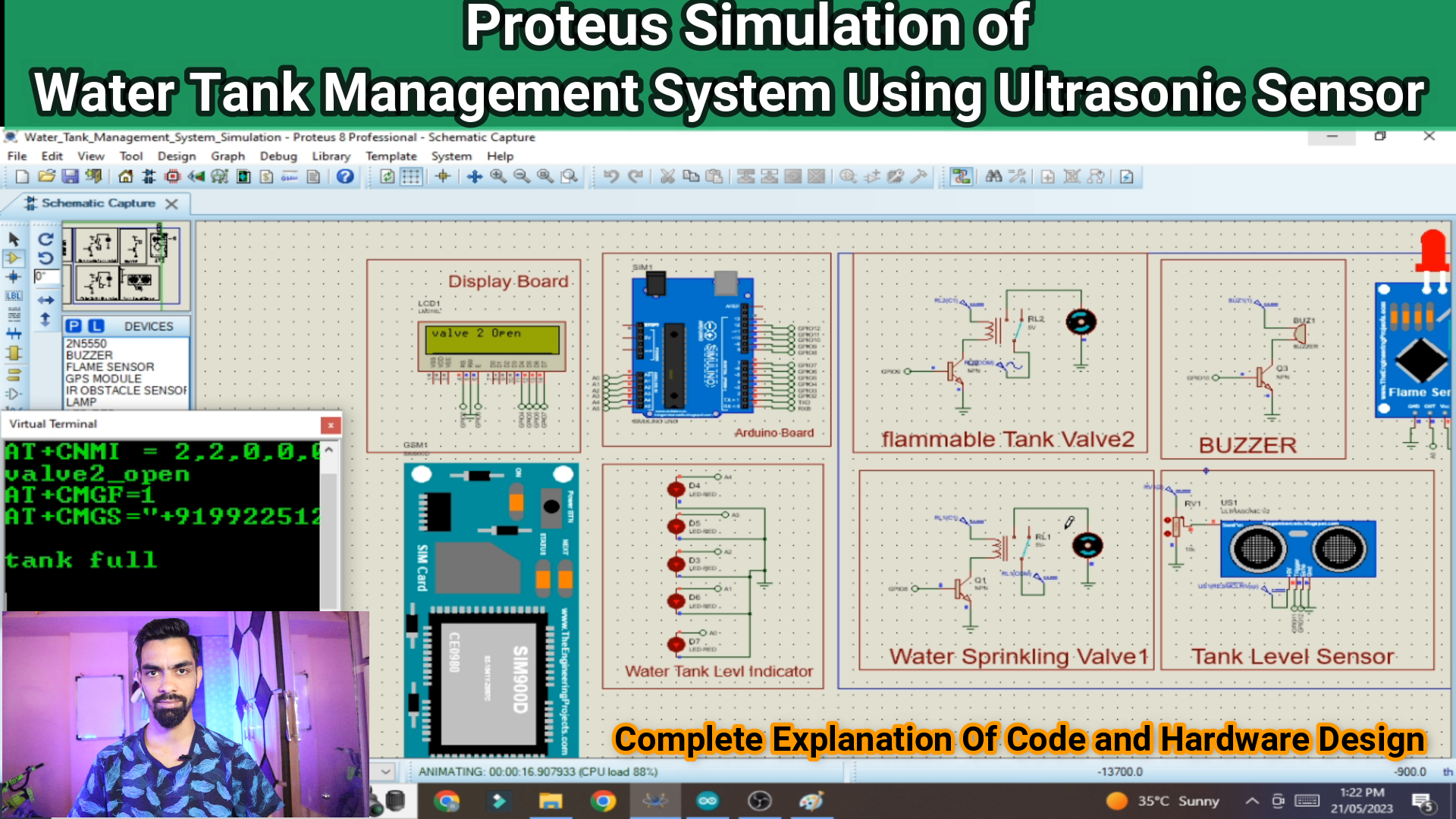Viewport: 1456px width, 819px height.
Task: Expand the DEVICES panel list
Action: [149, 326]
